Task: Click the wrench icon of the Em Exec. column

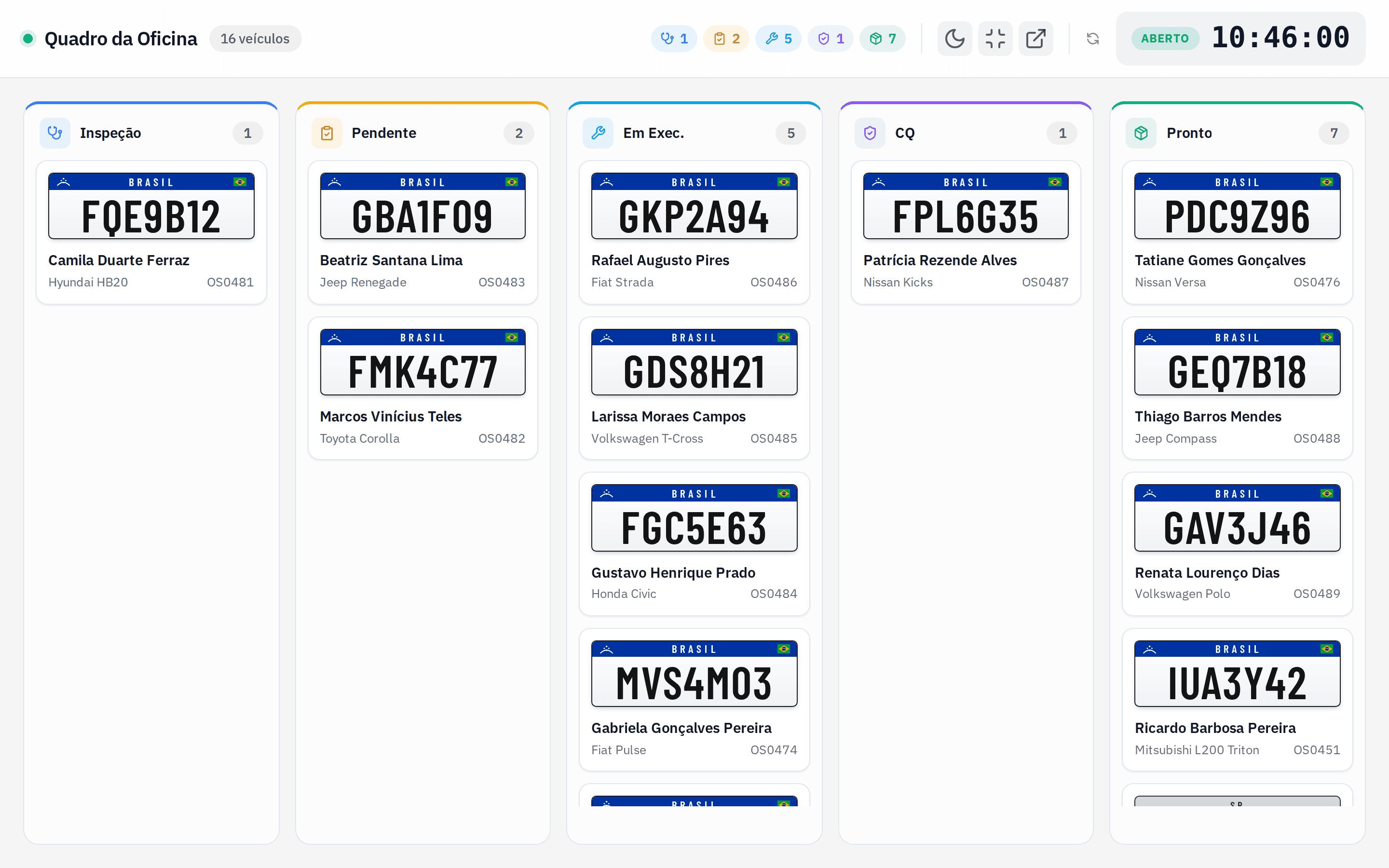Action: point(598,133)
